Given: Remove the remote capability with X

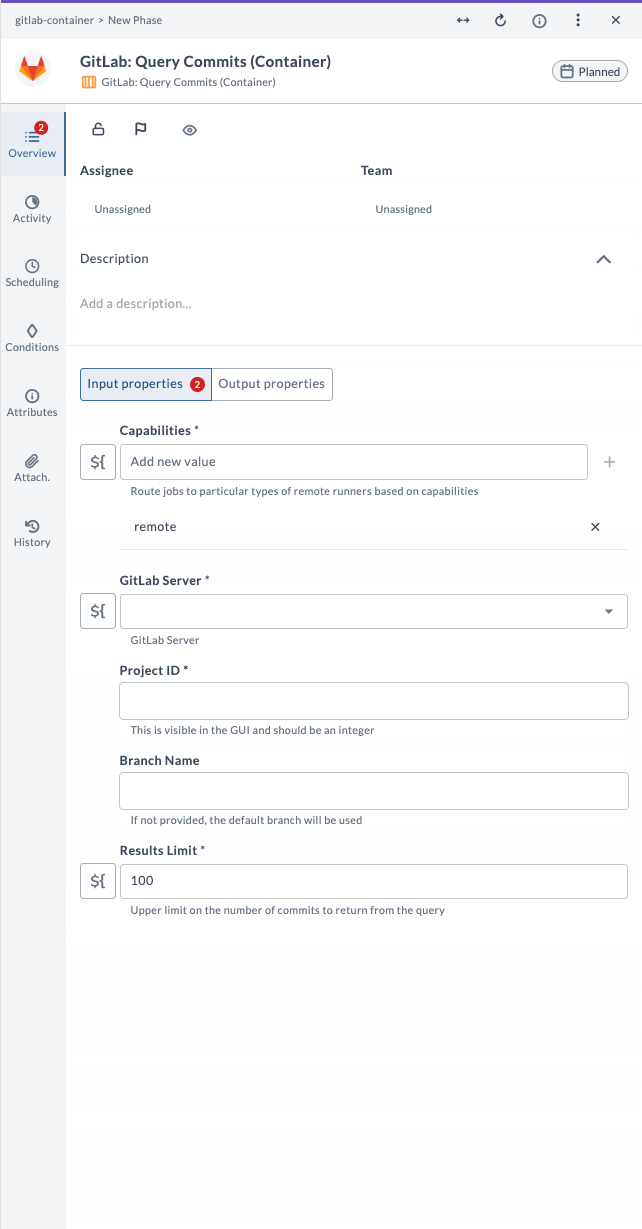Looking at the screenshot, I should (595, 527).
